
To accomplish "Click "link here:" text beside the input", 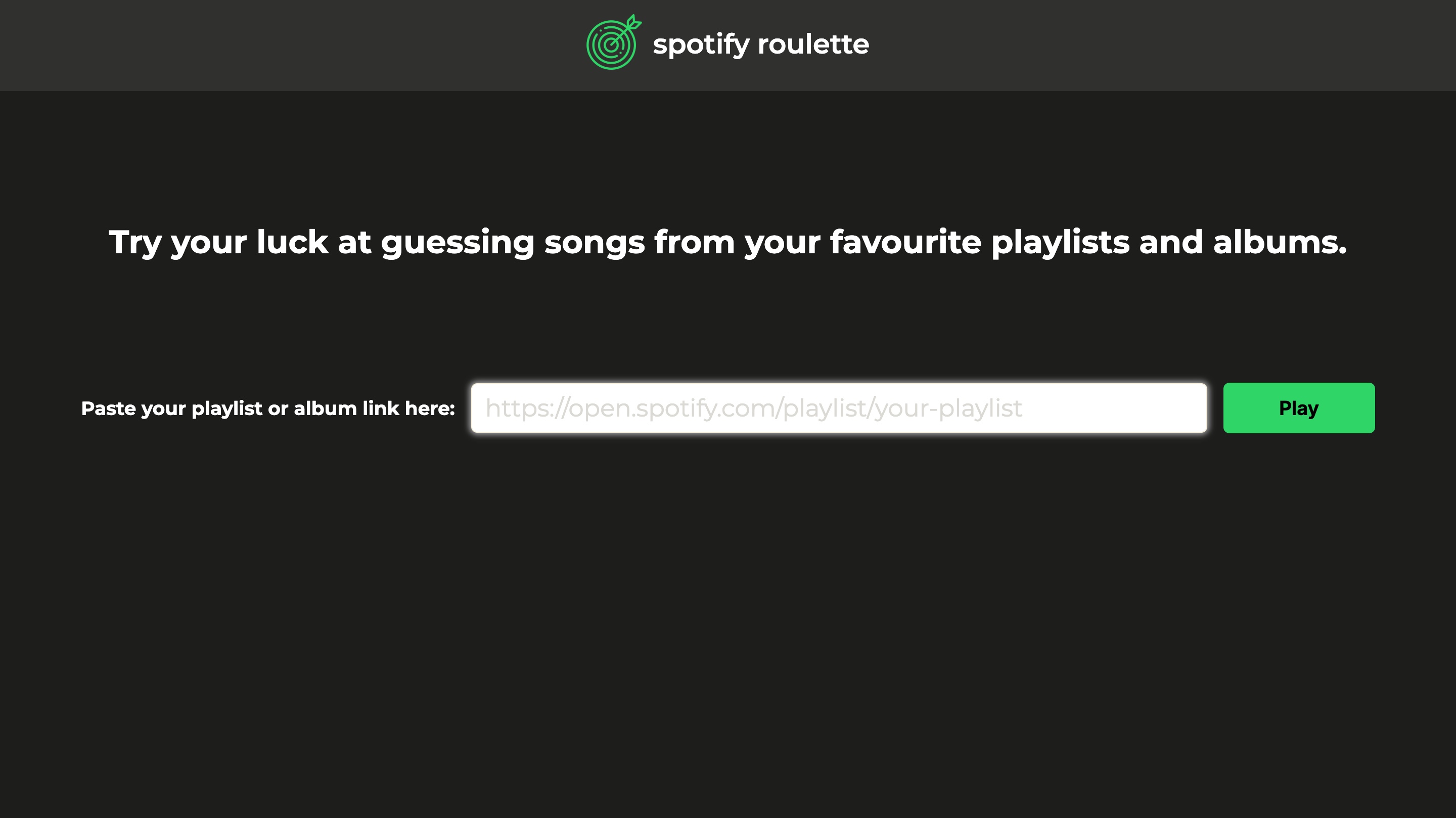I will [x=408, y=408].
